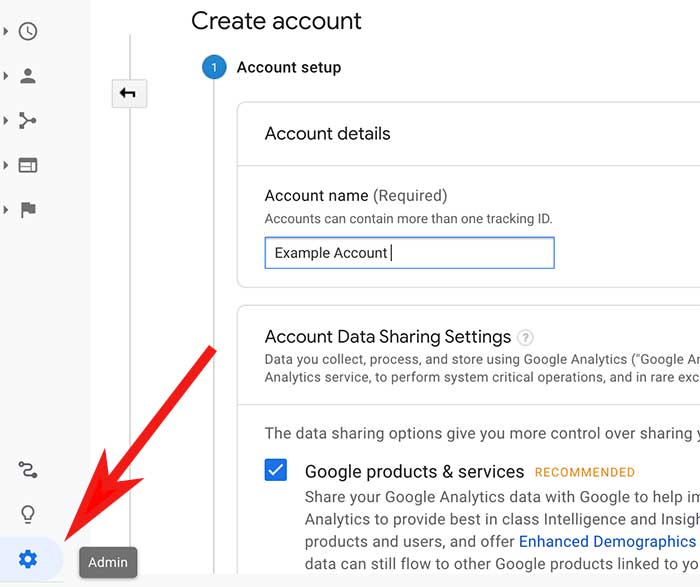
Task: Uncheck the Google products & services checkbox
Action: (x=276, y=470)
